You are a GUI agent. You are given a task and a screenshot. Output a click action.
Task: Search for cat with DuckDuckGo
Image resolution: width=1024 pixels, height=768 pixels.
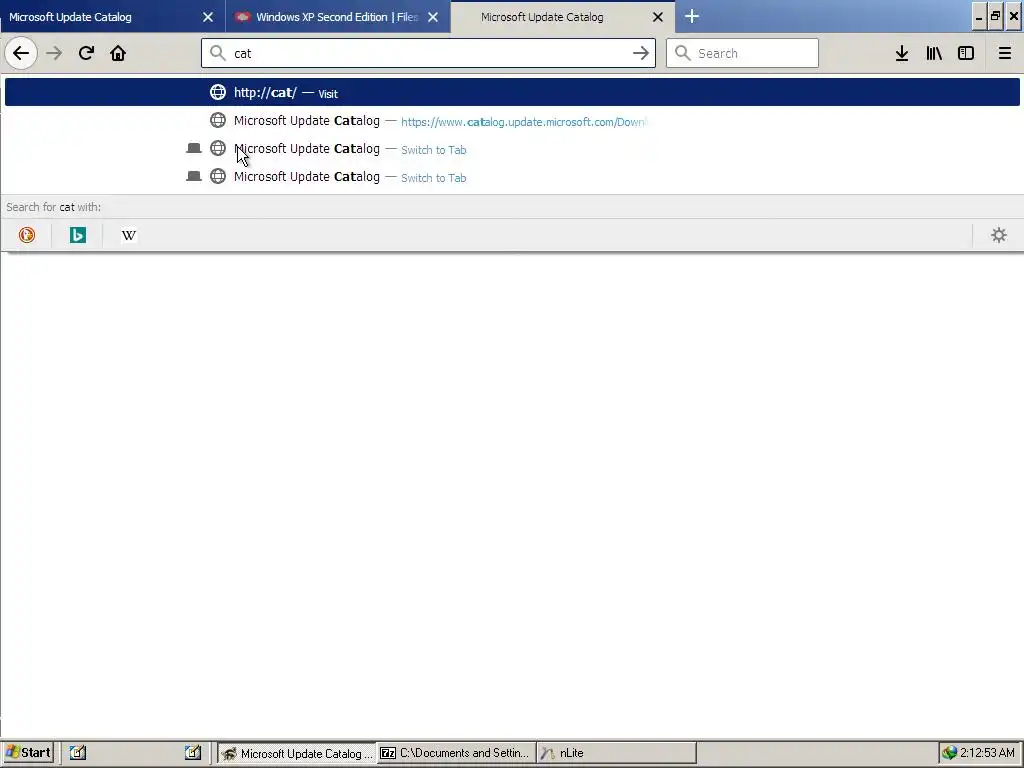pyautogui.click(x=27, y=234)
